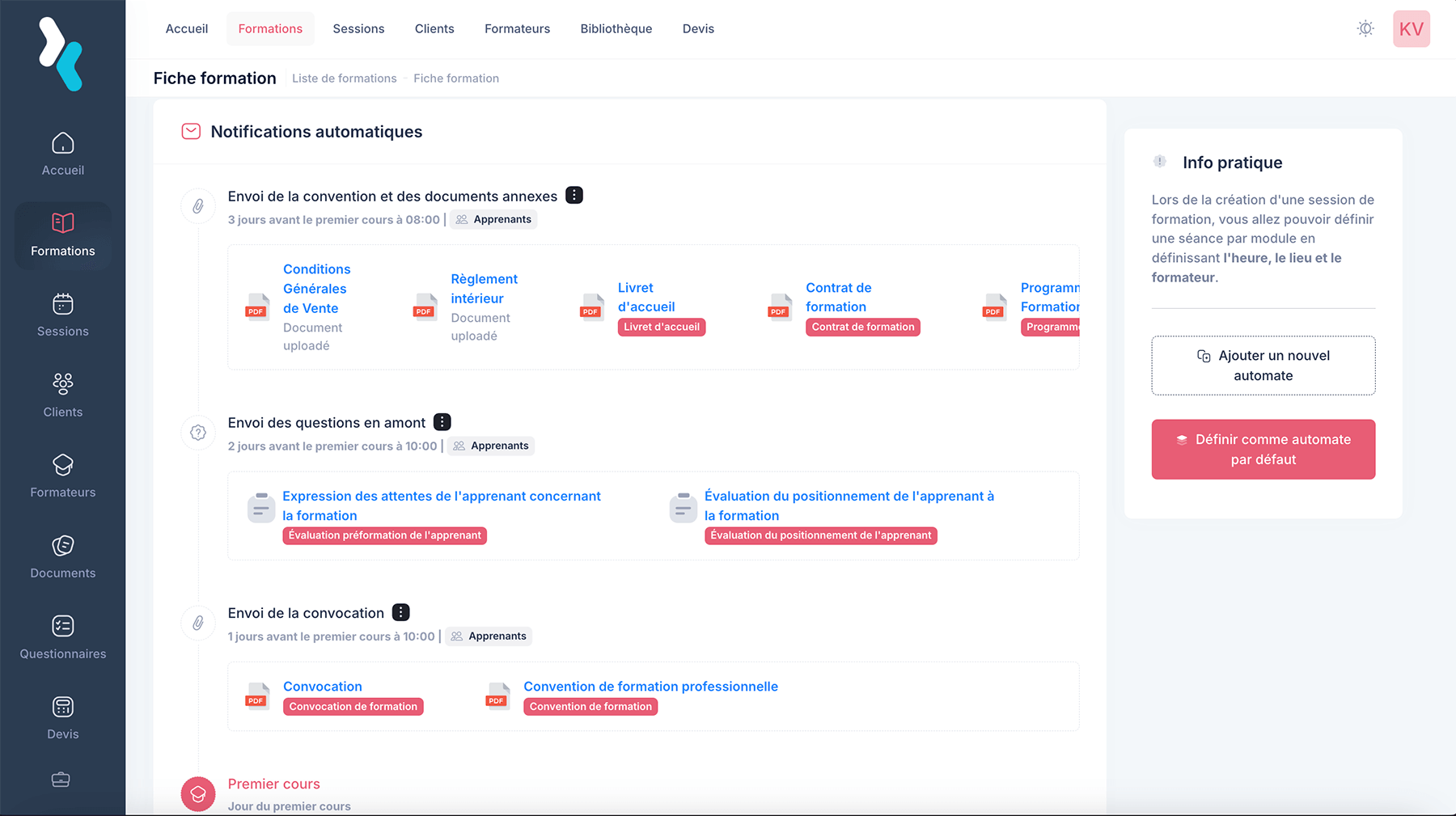The width and height of the screenshot is (1456, 816).
Task: Open the Documents sidebar icon
Action: coord(62,546)
